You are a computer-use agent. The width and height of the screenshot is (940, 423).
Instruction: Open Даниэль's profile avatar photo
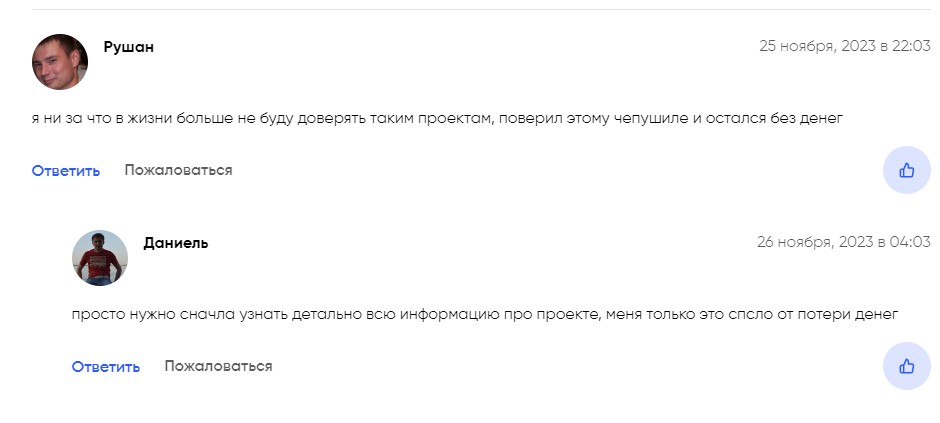click(x=100, y=258)
